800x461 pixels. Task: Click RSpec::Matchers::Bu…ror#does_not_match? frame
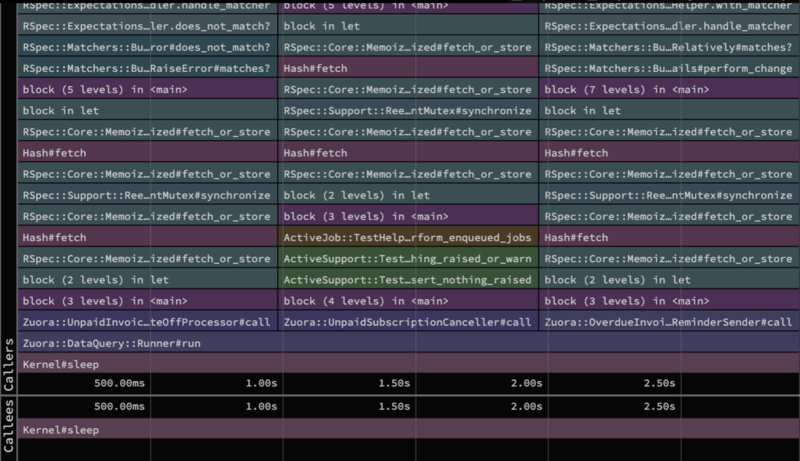coord(147,47)
